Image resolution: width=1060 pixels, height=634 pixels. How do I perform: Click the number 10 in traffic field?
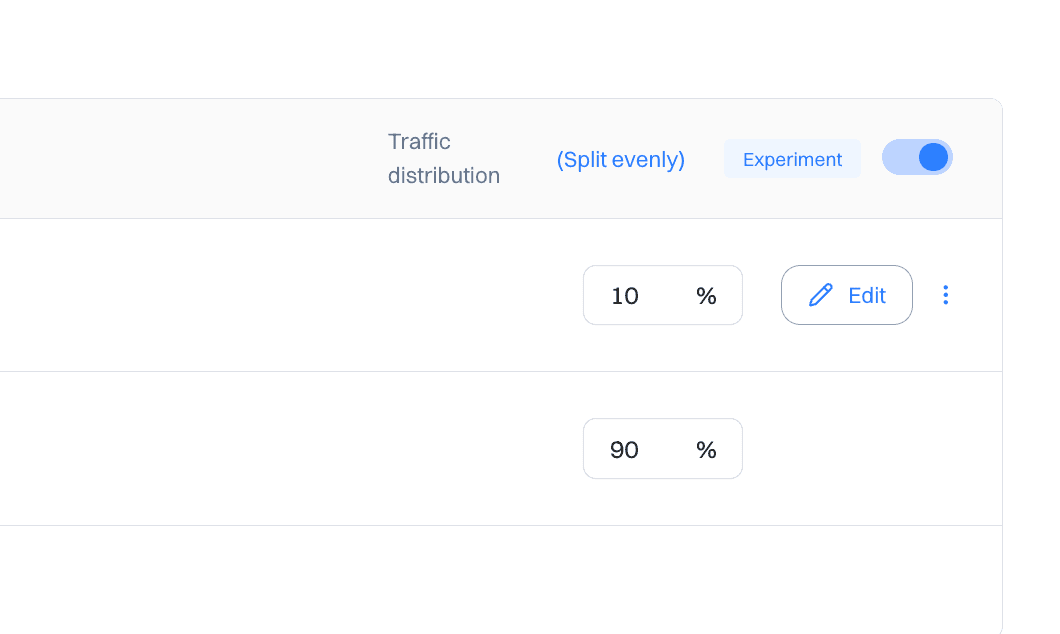[x=625, y=296]
